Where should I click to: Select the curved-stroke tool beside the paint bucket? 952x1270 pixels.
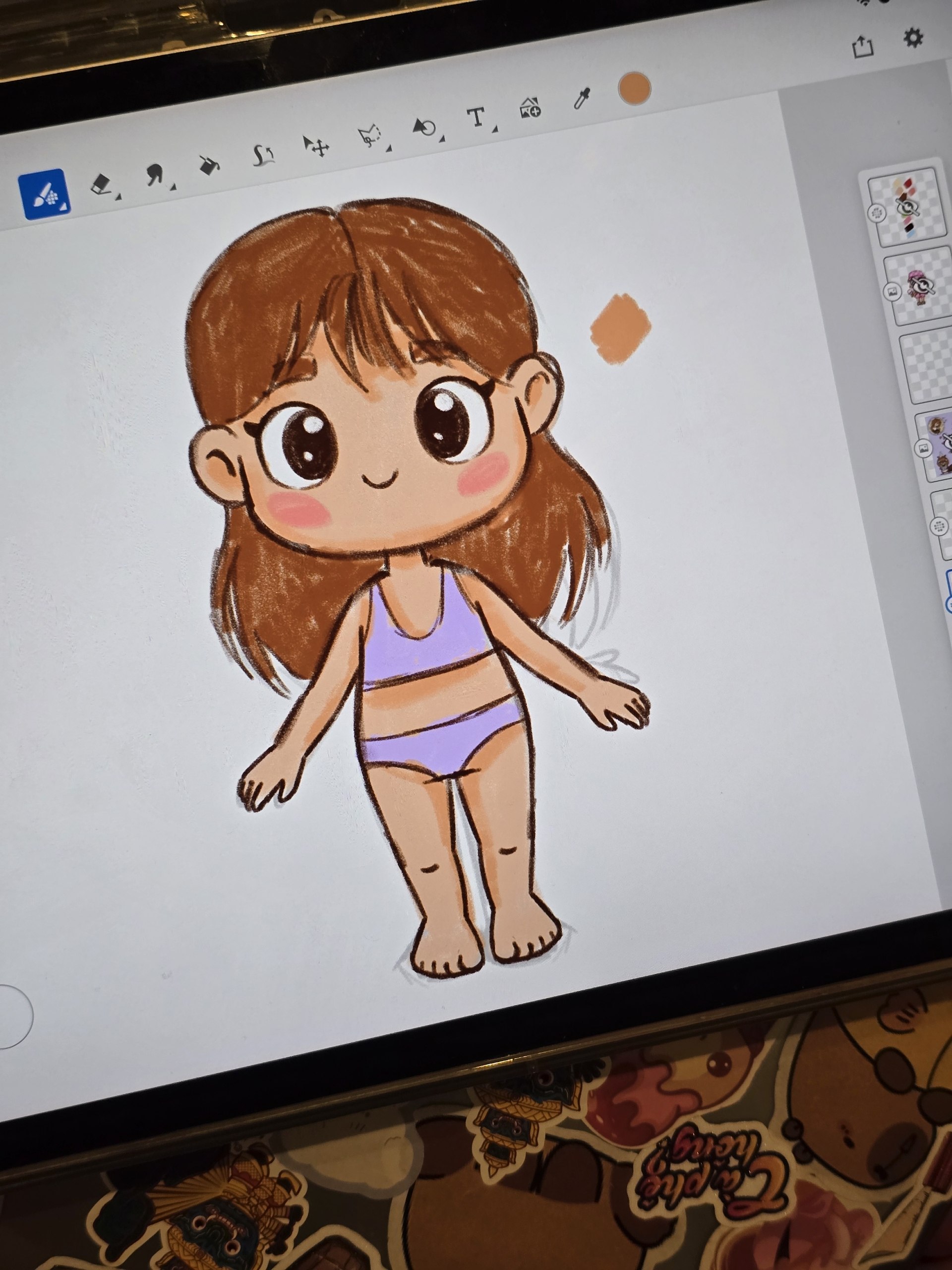[263, 155]
